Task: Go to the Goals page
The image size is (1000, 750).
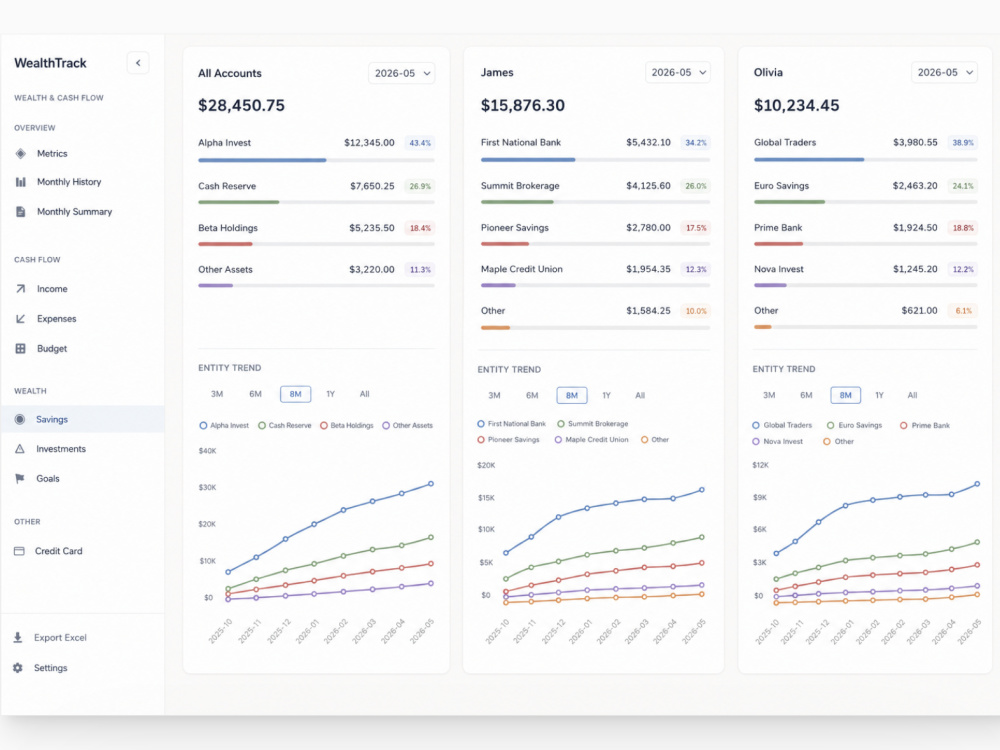Action: [47, 478]
